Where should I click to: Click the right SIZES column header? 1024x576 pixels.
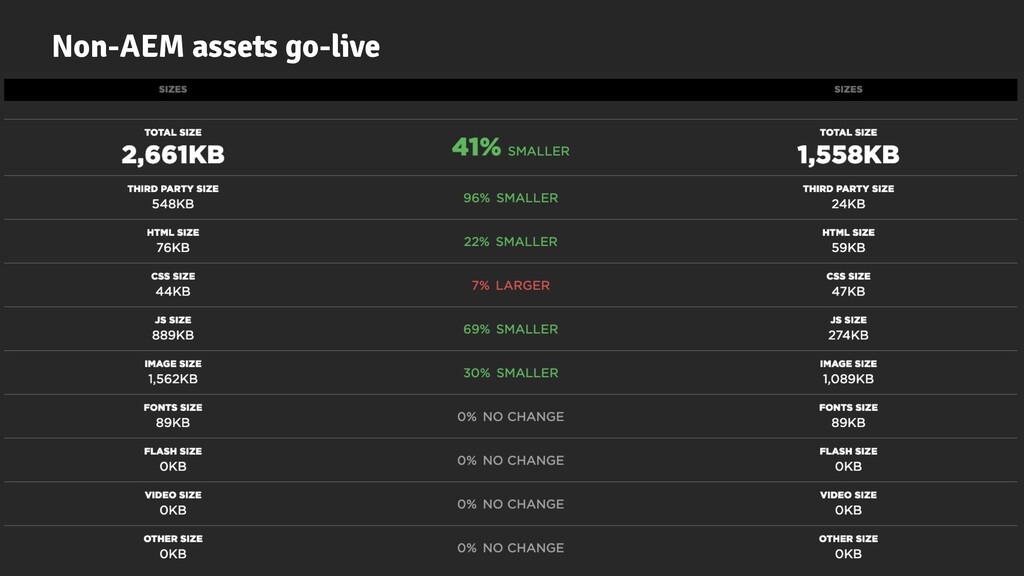pyautogui.click(x=848, y=89)
